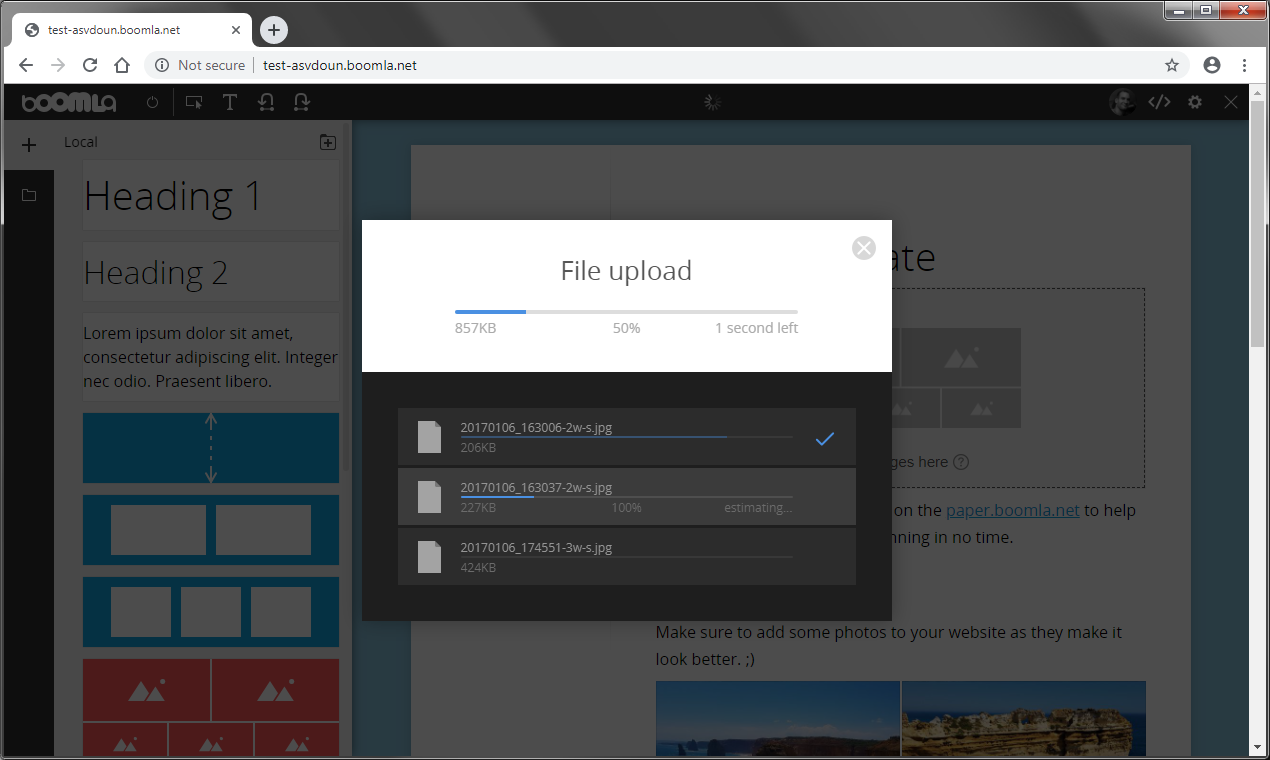Click the browser forward arrow
The height and width of the screenshot is (760, 1270).
(58, 65)
